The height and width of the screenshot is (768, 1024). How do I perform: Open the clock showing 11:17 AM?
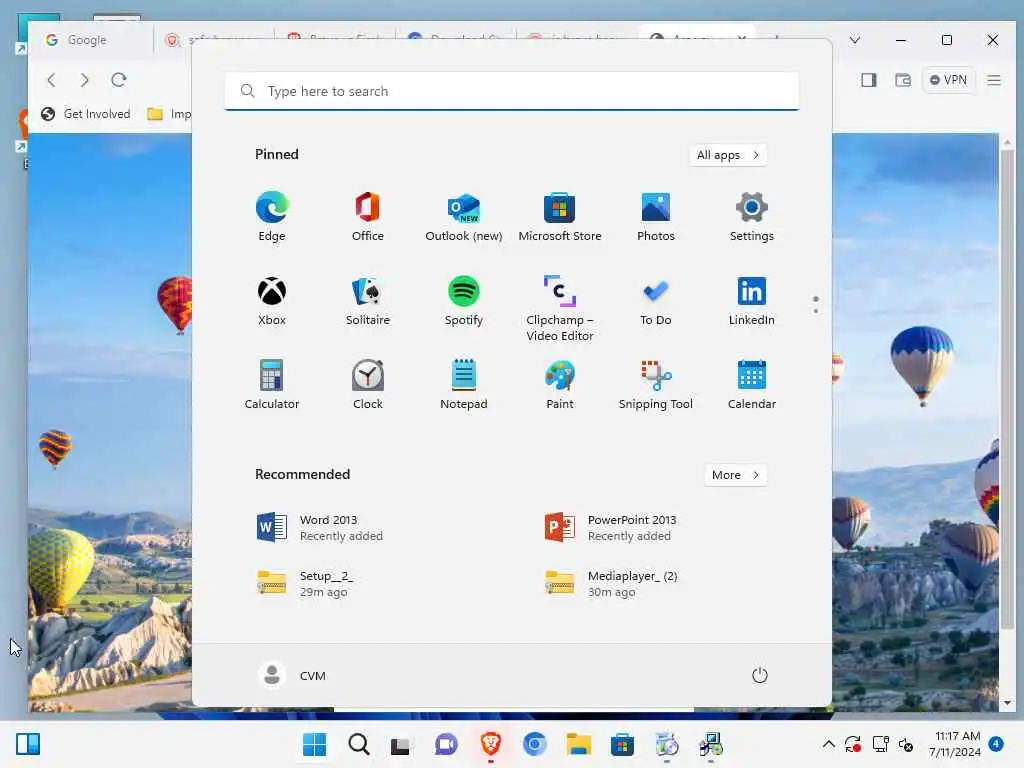point(955,744)
